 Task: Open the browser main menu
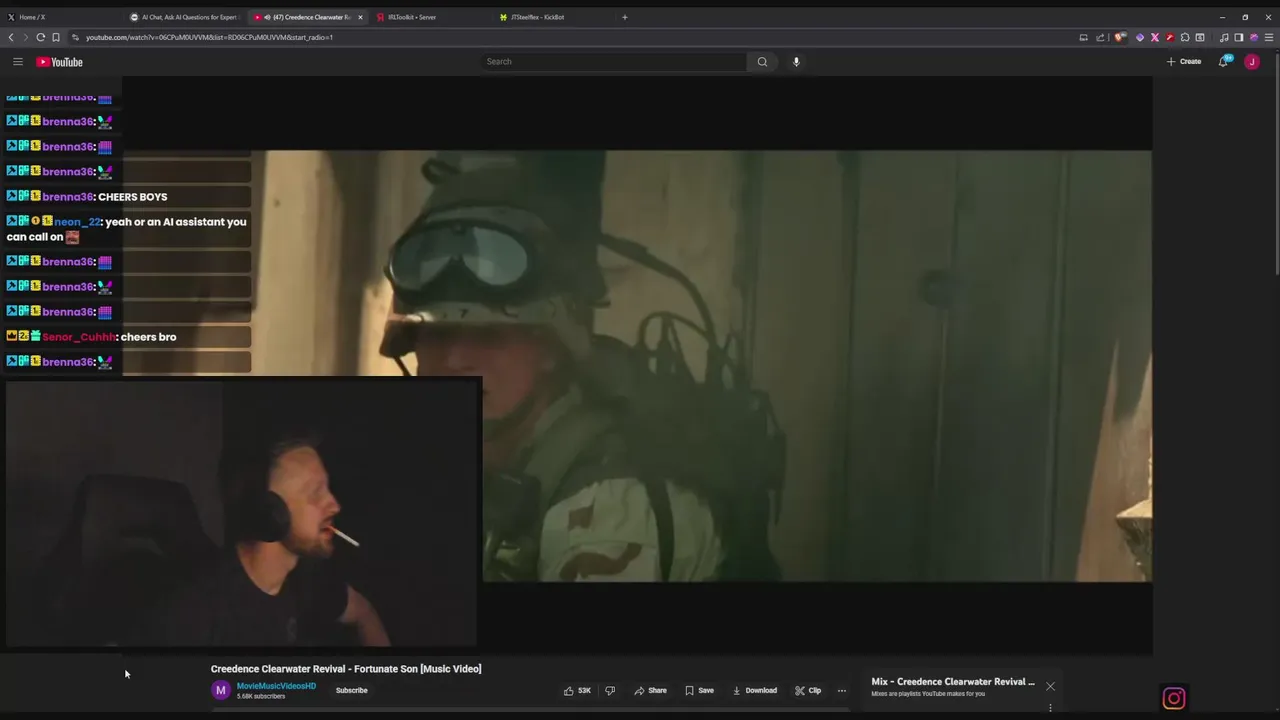(1269, 37)
